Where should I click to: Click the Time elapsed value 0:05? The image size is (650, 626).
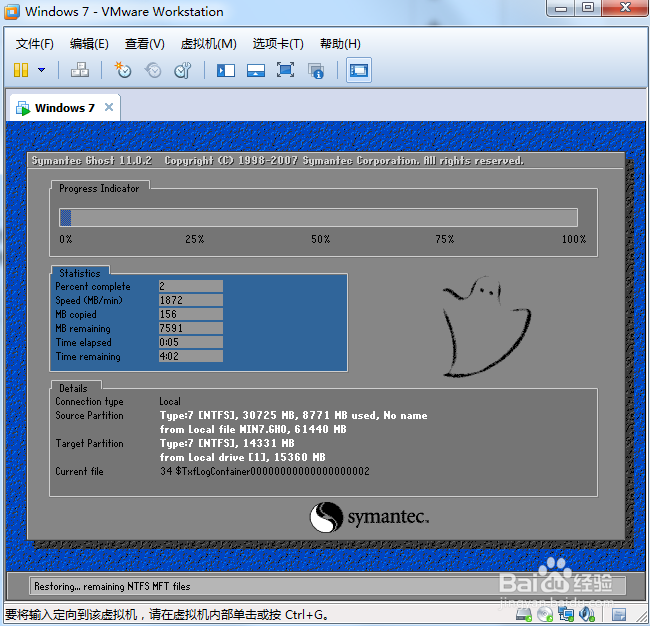tap(191, 342)
